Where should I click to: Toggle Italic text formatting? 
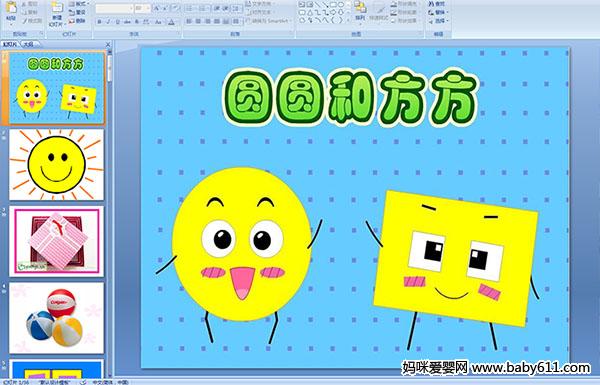[108, 22]
